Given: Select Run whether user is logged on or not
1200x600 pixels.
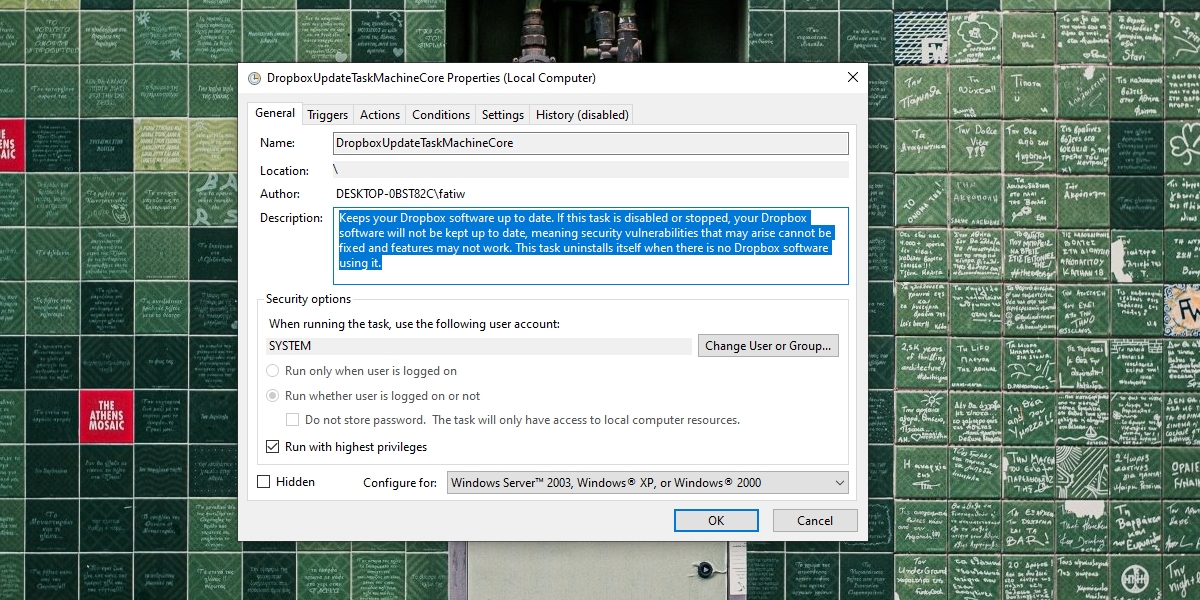Looking at the screenshot, I should 272,396.
